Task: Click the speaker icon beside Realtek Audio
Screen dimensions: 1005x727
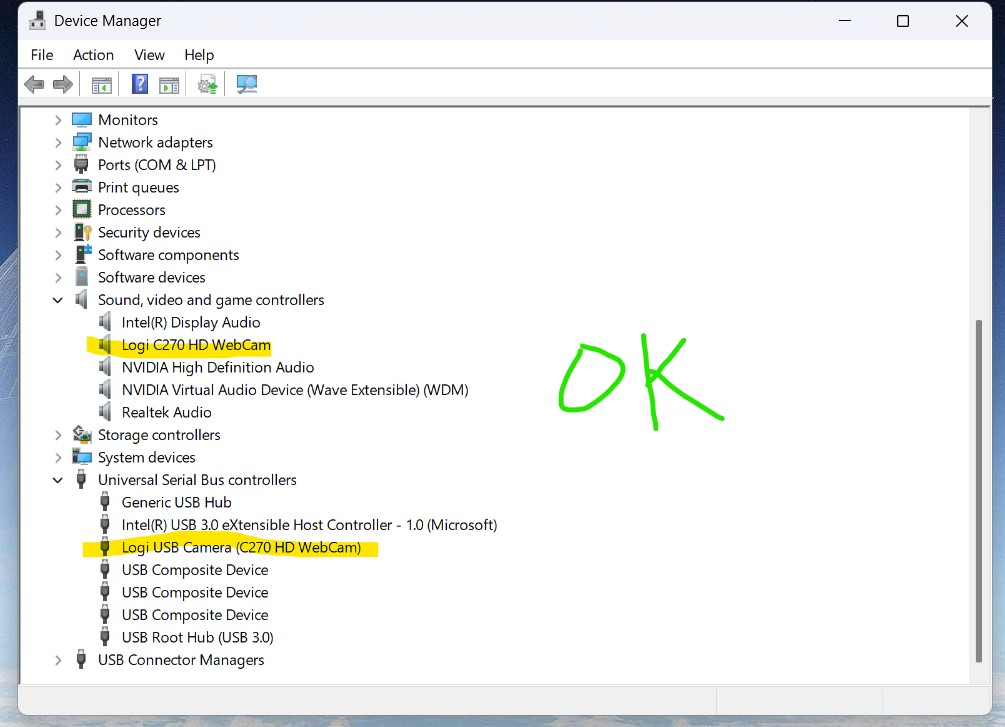Action: [x=105, y=412]
